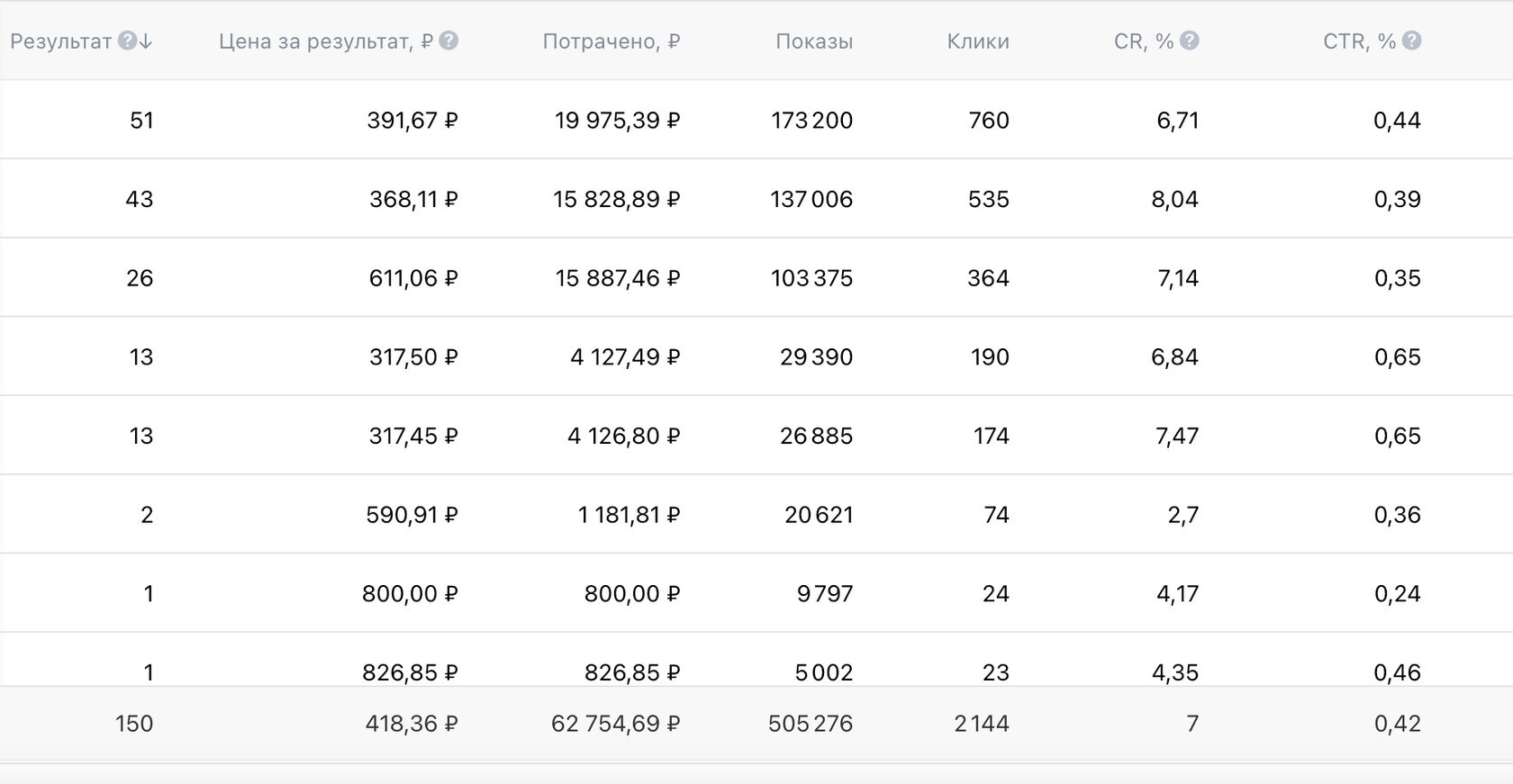Sort by Клики column header
The height and width of the screenshot is (784, 1513).
(978, 41)
